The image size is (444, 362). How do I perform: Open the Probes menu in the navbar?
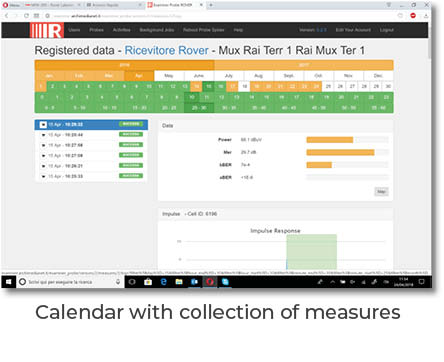[x=96, y=30]
